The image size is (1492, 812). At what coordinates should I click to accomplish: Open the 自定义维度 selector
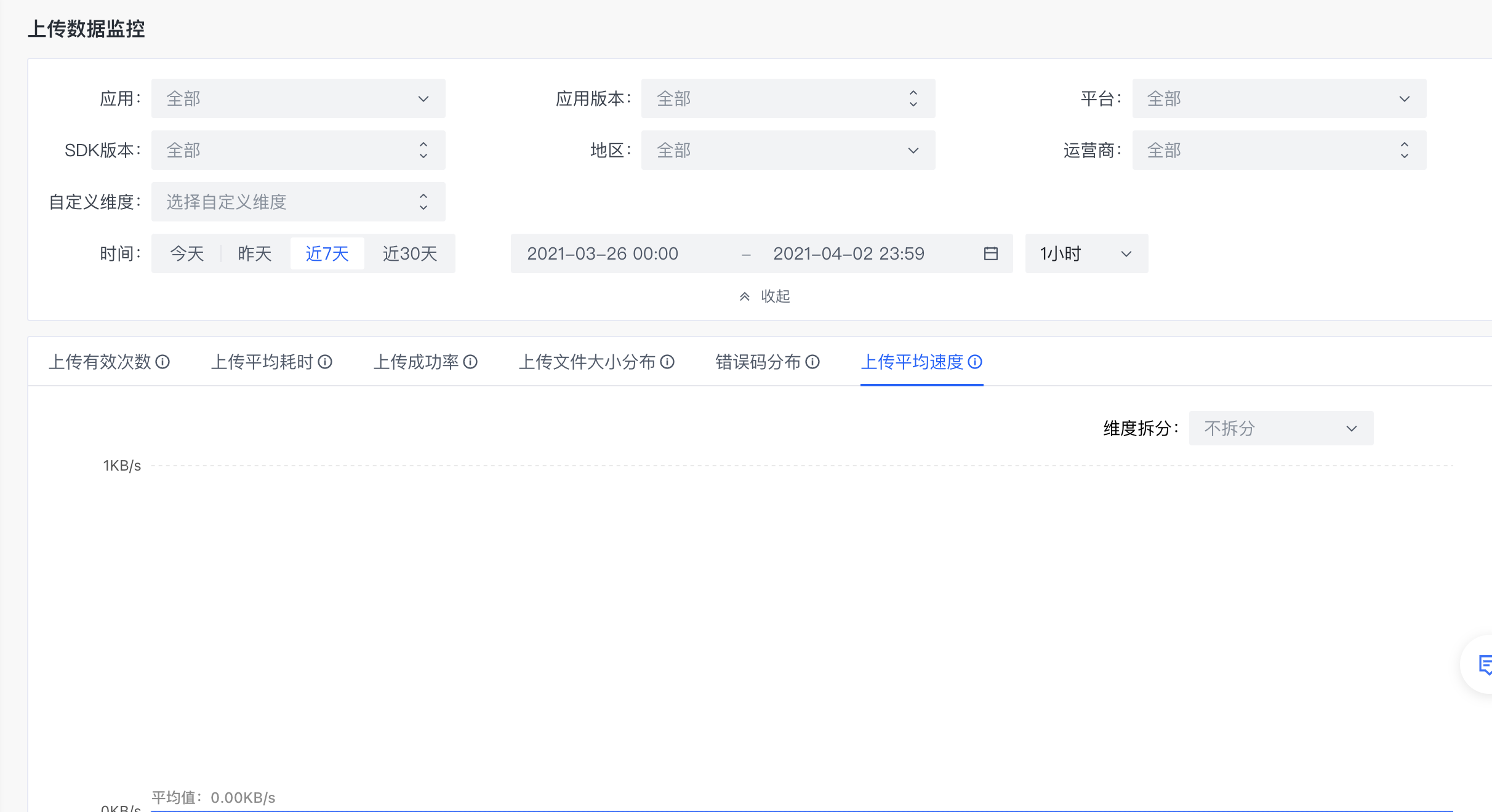(x=298, y=202)
